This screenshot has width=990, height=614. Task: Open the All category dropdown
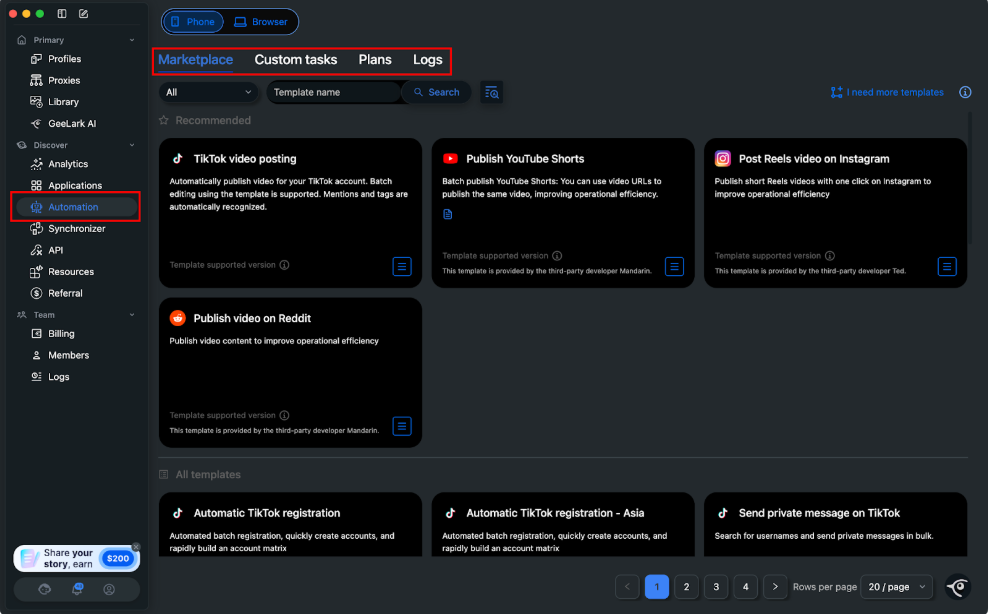(x=209, y=92)
